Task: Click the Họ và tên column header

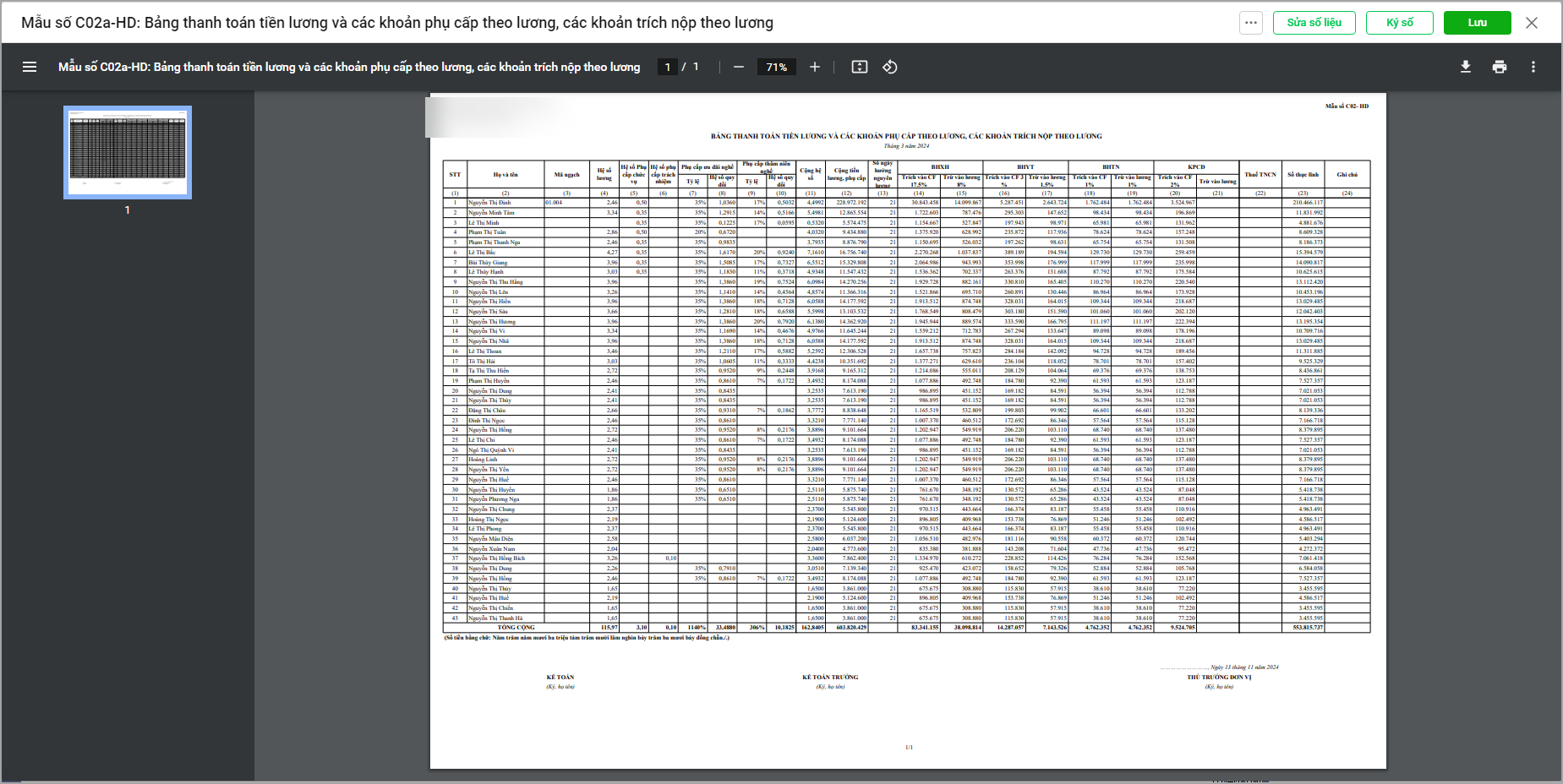Action: pyautogui.click(x=506, y=175)
